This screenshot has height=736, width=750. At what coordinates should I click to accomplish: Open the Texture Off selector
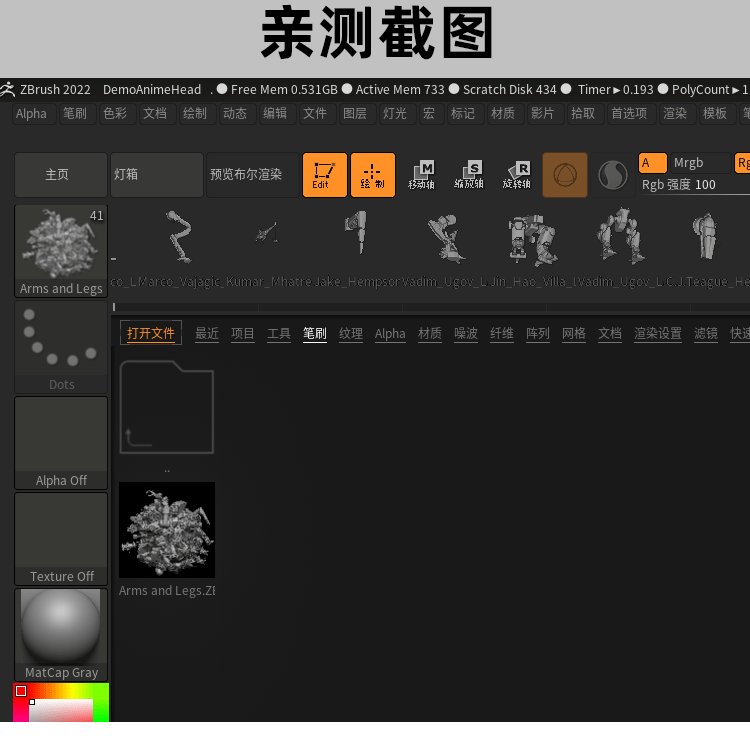pos(61,539)
